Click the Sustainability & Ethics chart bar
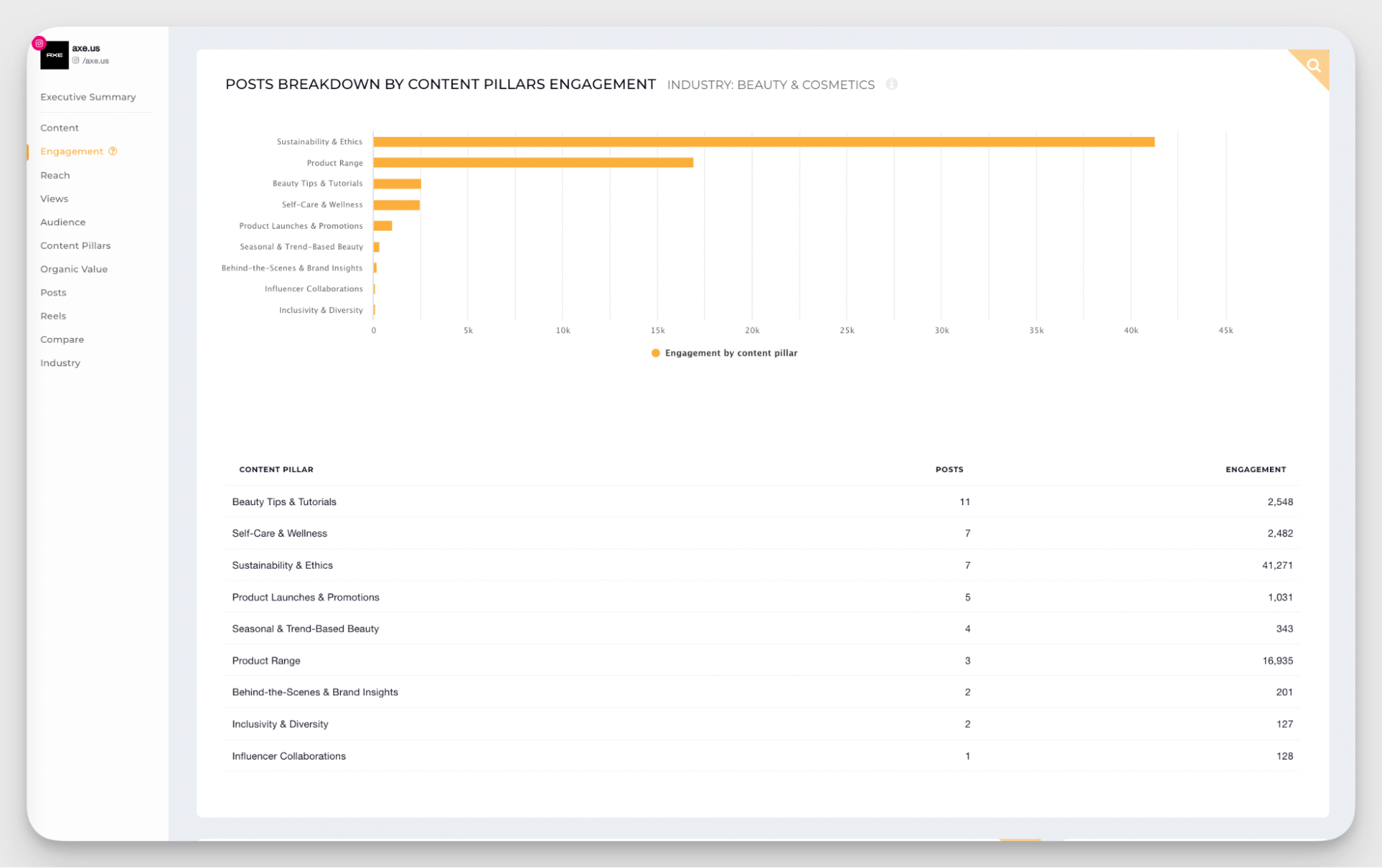1382x868 pixels. [x=763, y=142]
